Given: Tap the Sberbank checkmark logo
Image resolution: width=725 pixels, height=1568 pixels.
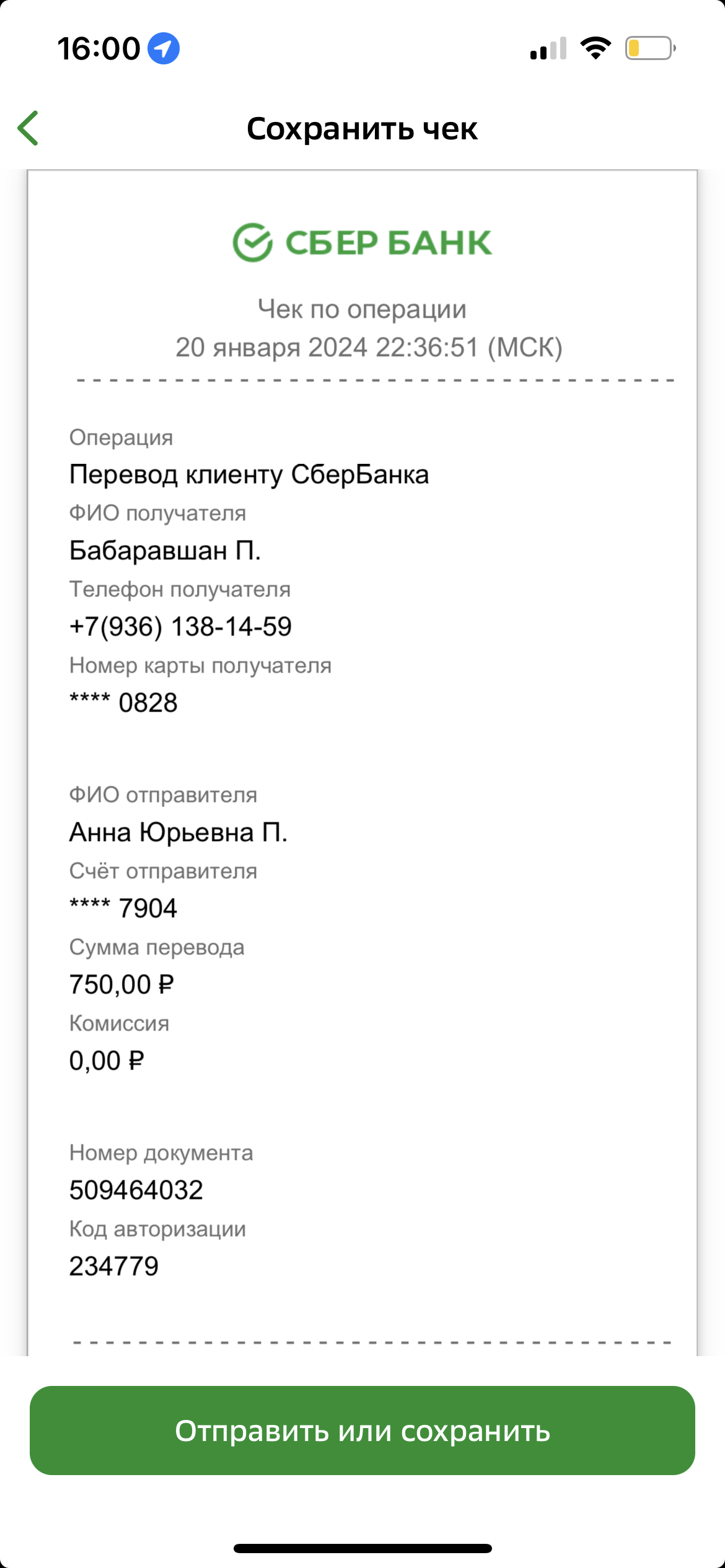Looking at the screenshot, I should click(252, 242).
